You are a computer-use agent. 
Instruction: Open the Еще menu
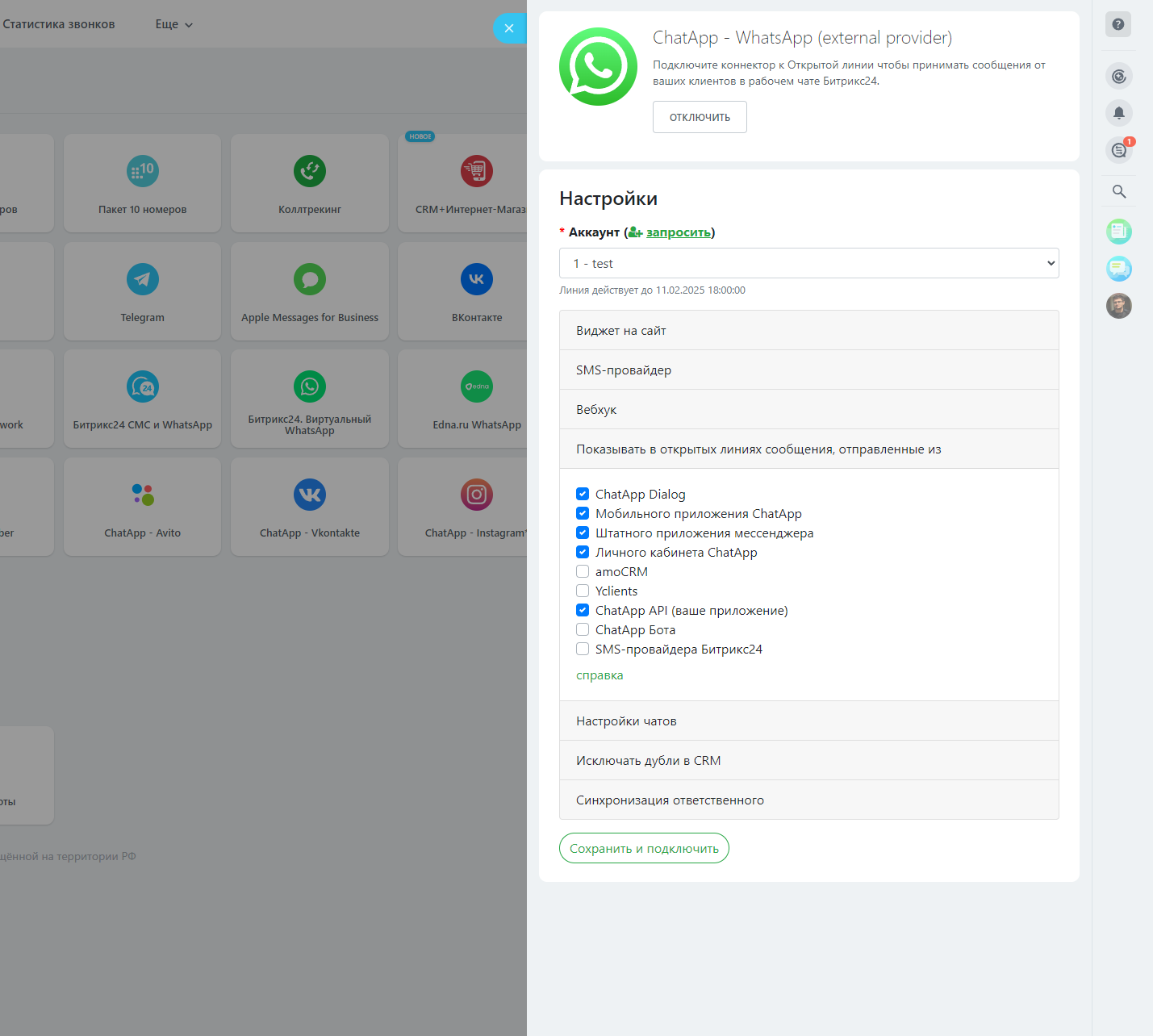173,24
